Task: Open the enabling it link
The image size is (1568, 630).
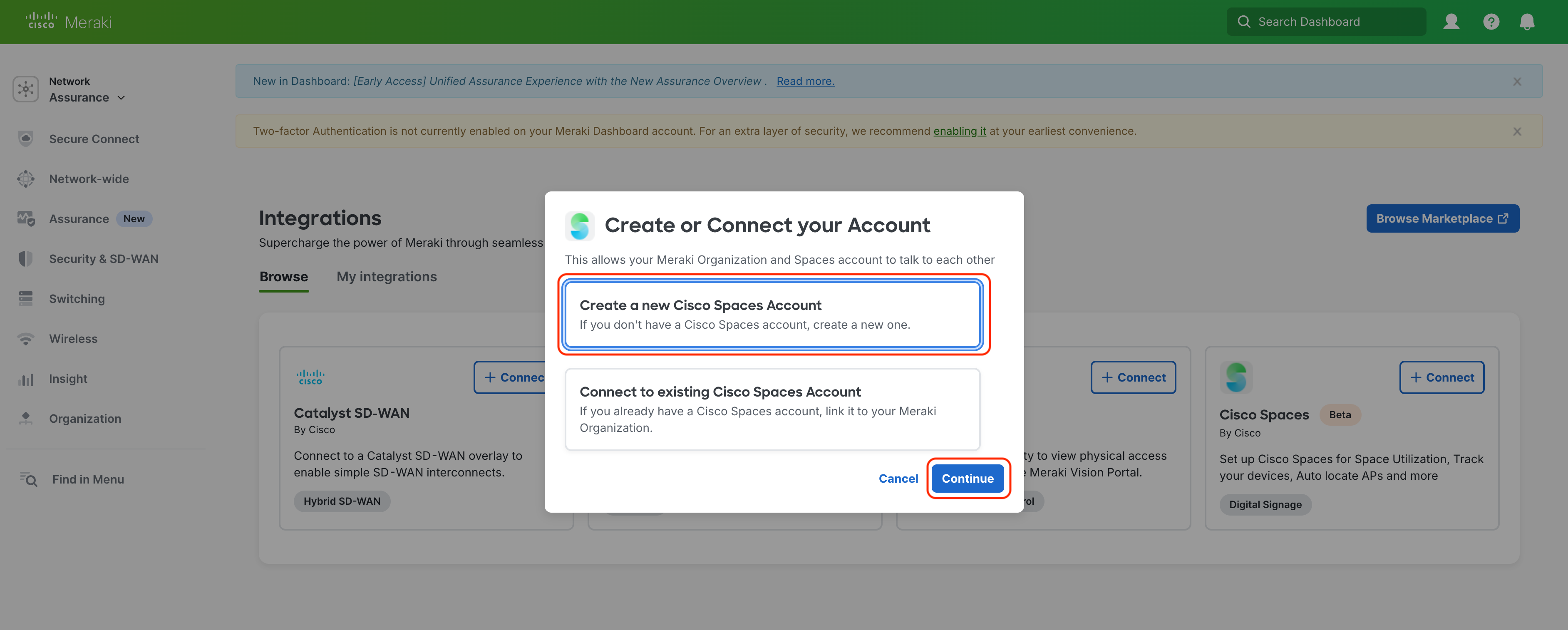Action: coord(959,131)
